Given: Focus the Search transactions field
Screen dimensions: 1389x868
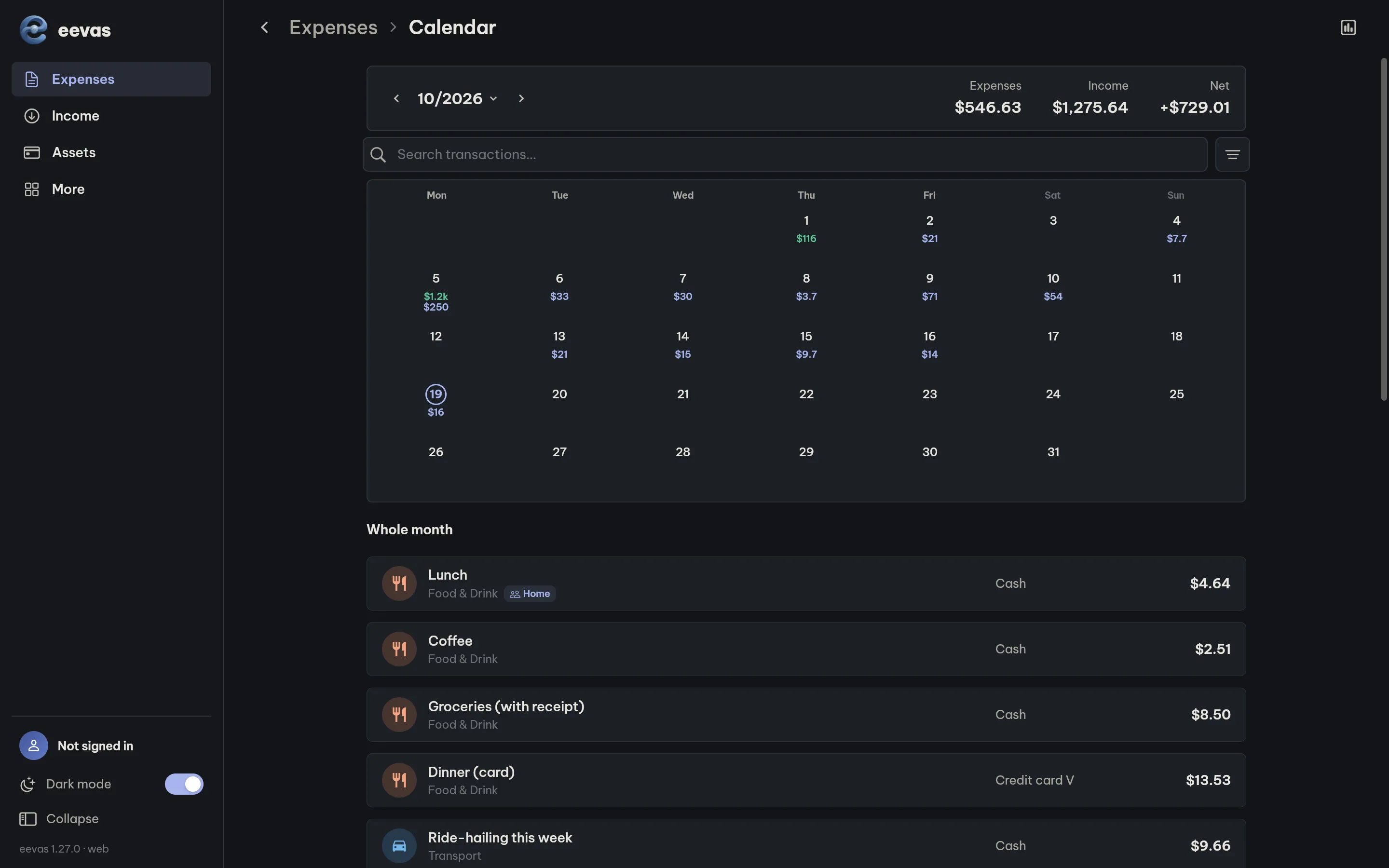Looking at the screenshot, I should 785,154.
